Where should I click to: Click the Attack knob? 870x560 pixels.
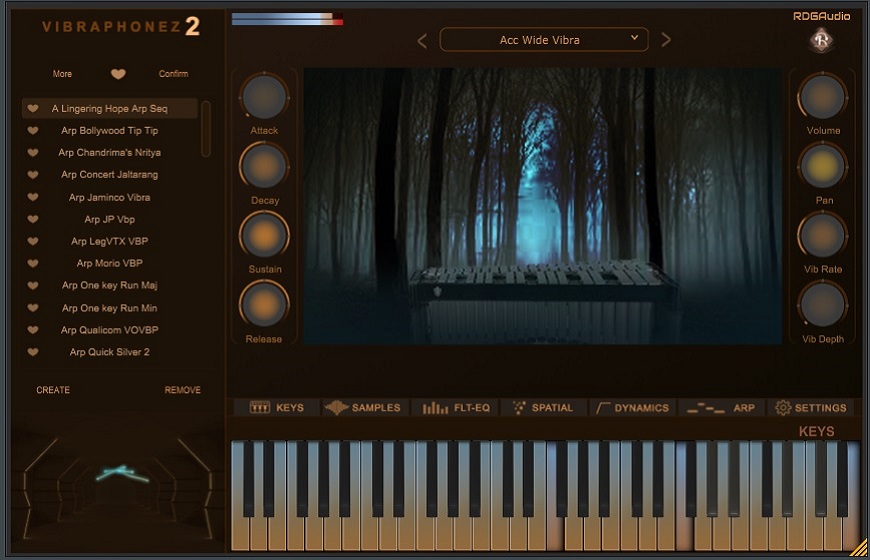(x=264, y=97)
